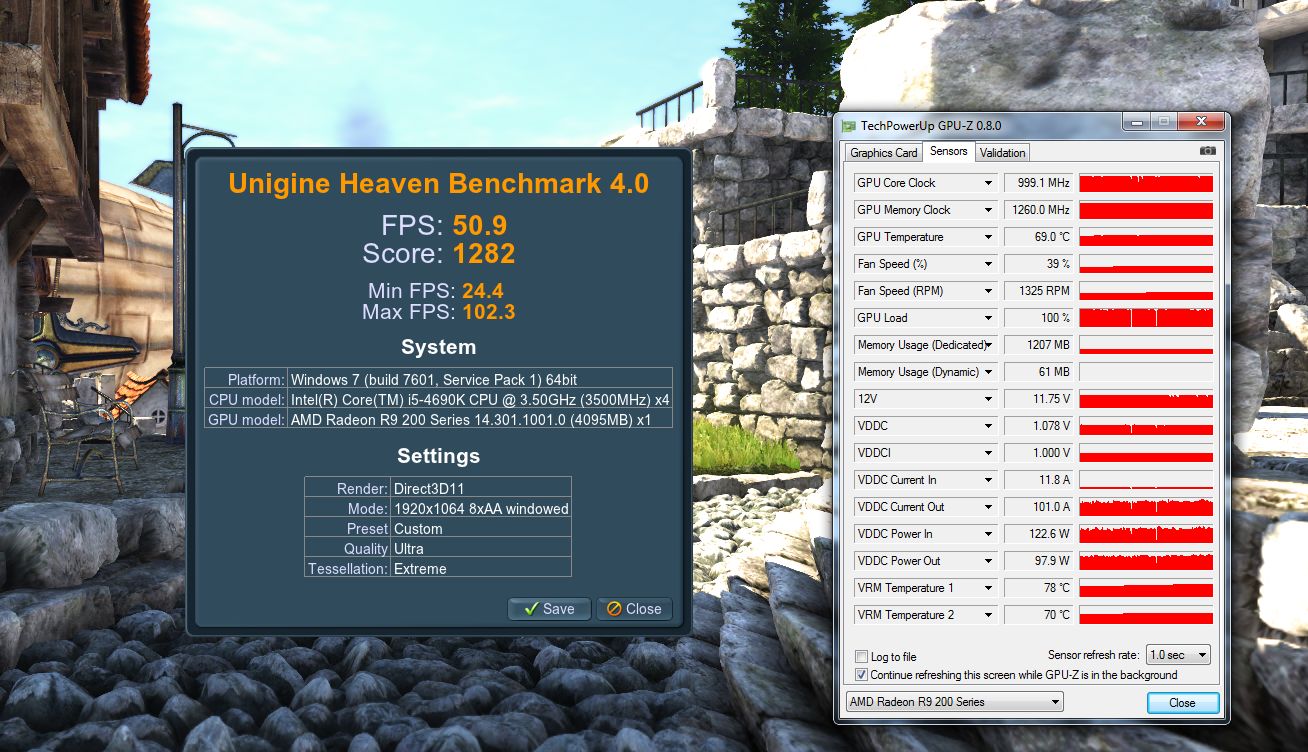Click the GPU Load history graph
The height and width of the screenshot is (752, 1308).
click(x=1146, y=318)
